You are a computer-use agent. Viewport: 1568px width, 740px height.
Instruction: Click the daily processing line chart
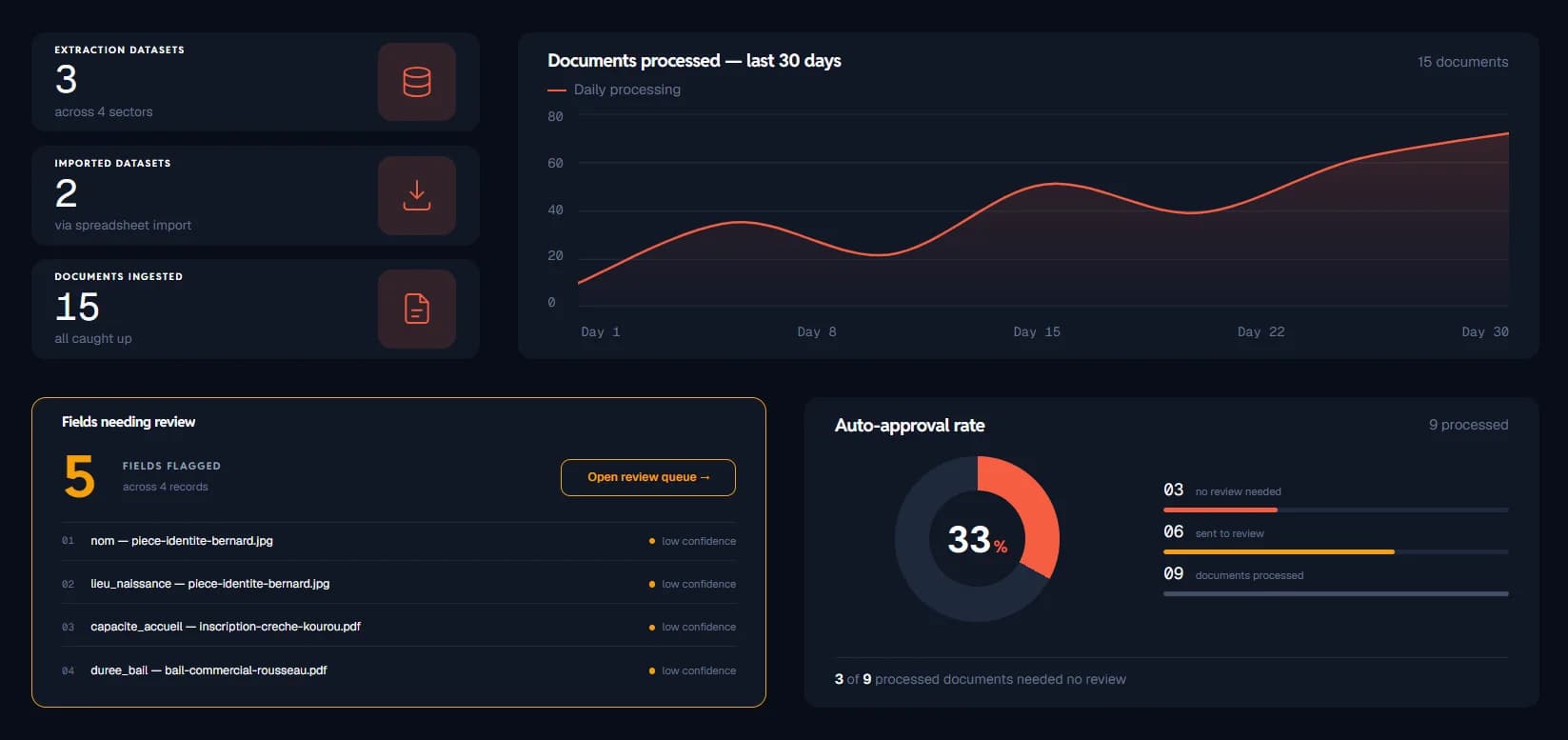tap(1043, 210)
